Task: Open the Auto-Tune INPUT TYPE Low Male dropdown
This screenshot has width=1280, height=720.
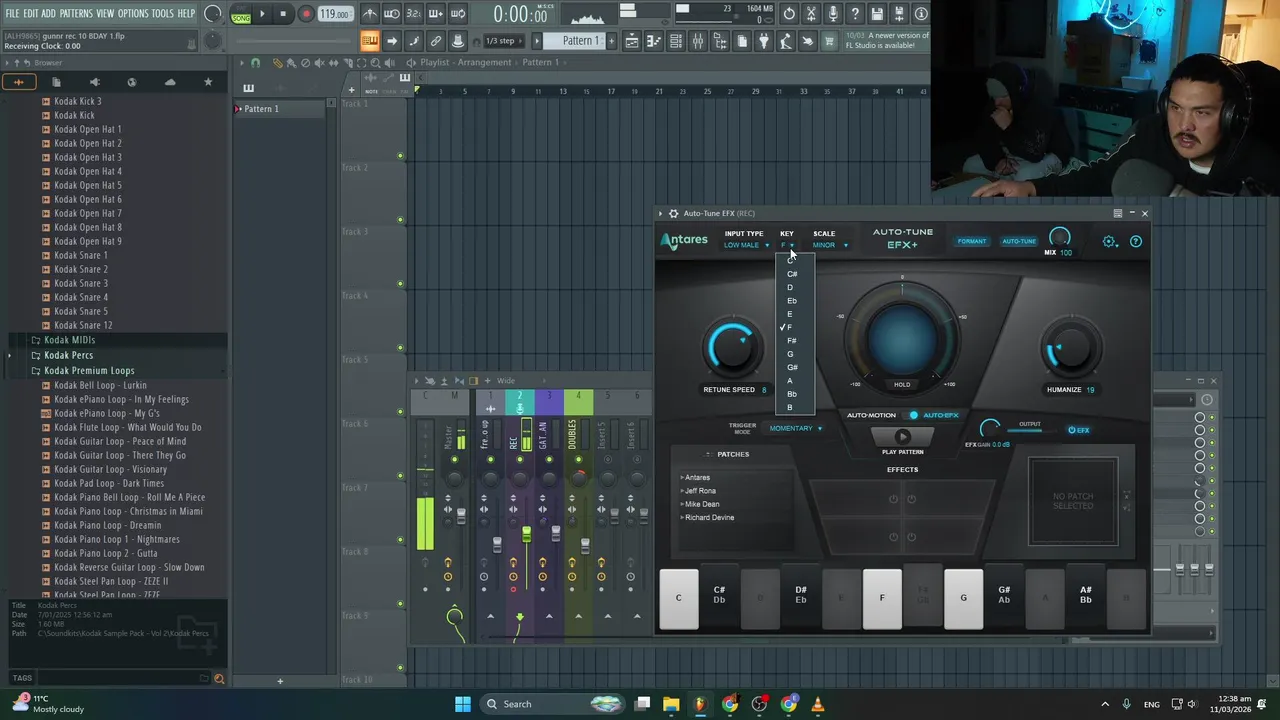Action: click(746, 245)
